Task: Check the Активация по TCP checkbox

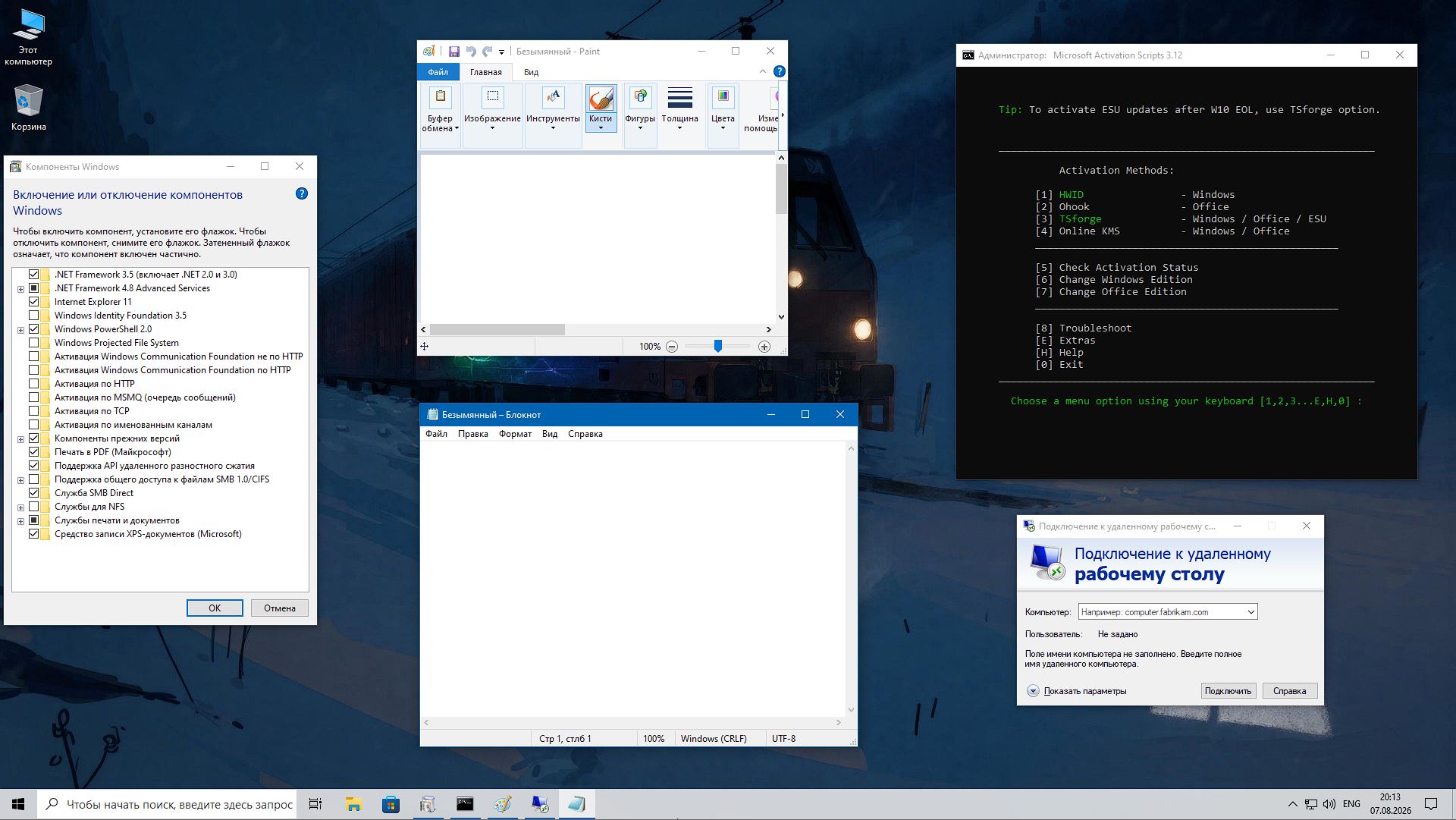Action: coord(34,411)
